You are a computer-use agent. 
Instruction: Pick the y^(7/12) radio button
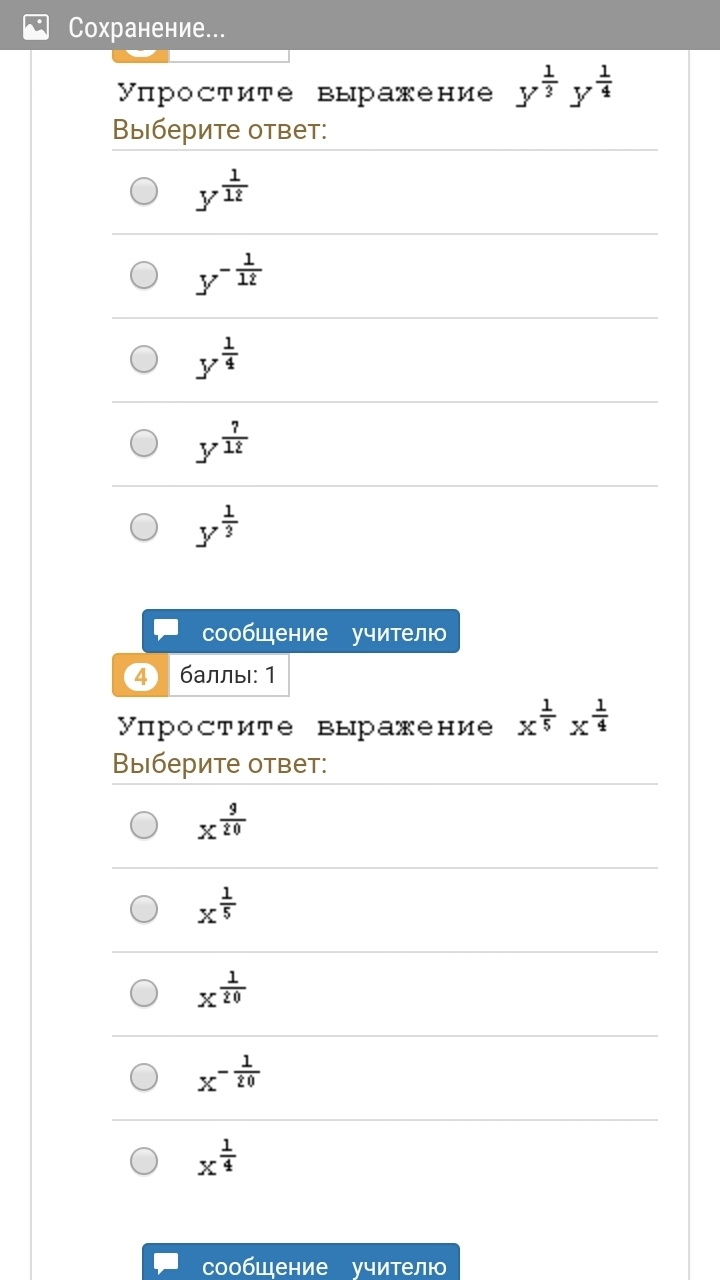[x=145, y=443]
